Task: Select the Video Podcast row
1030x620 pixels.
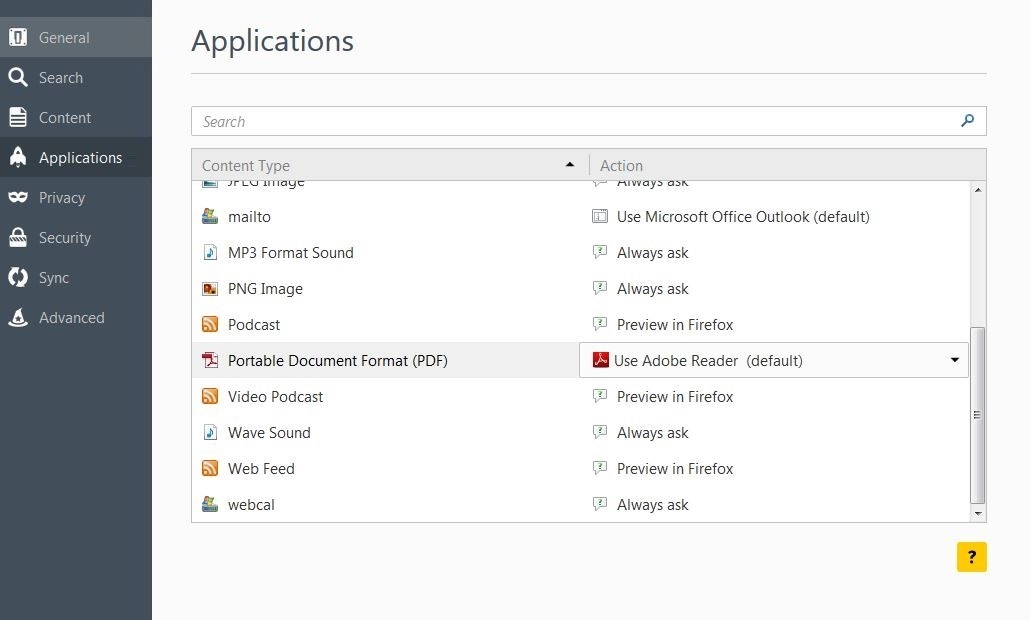Action: [581, 396]
